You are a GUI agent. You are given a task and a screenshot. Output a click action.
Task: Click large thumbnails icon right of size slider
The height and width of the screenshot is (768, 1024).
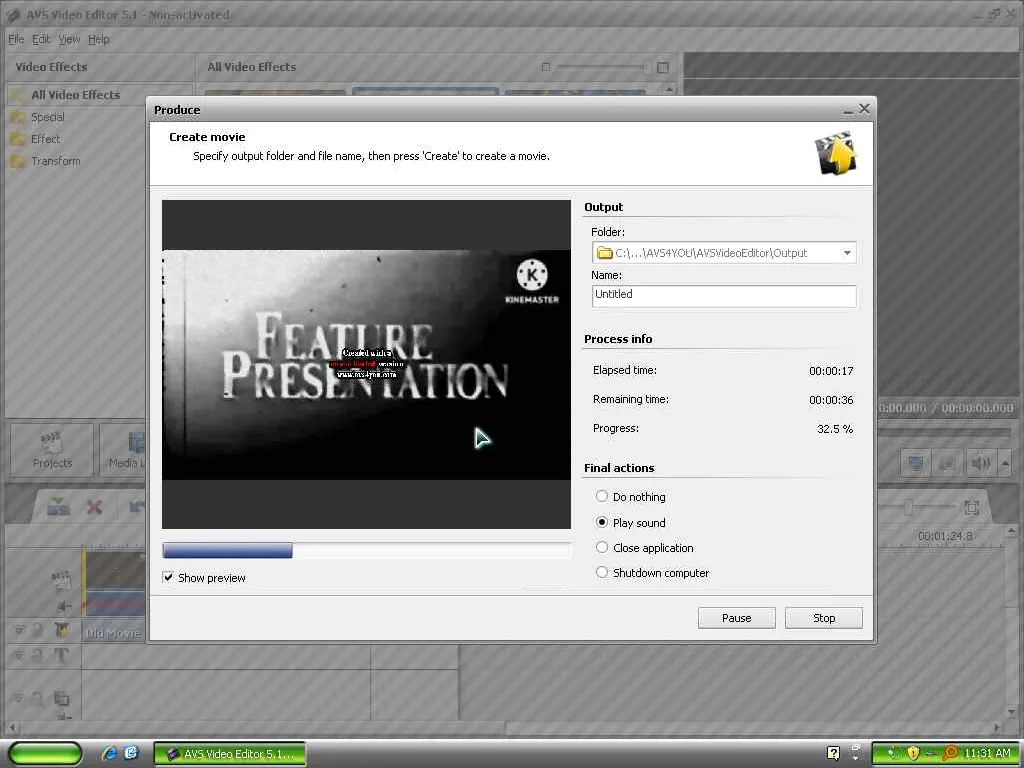pyautogui.click(x=662, y=67)
